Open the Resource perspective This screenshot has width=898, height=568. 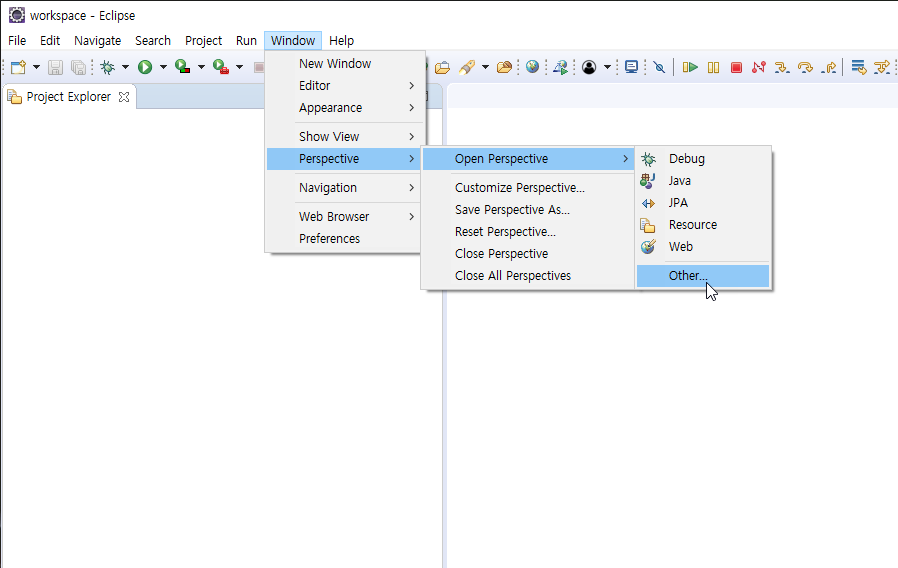coord(703,224)
